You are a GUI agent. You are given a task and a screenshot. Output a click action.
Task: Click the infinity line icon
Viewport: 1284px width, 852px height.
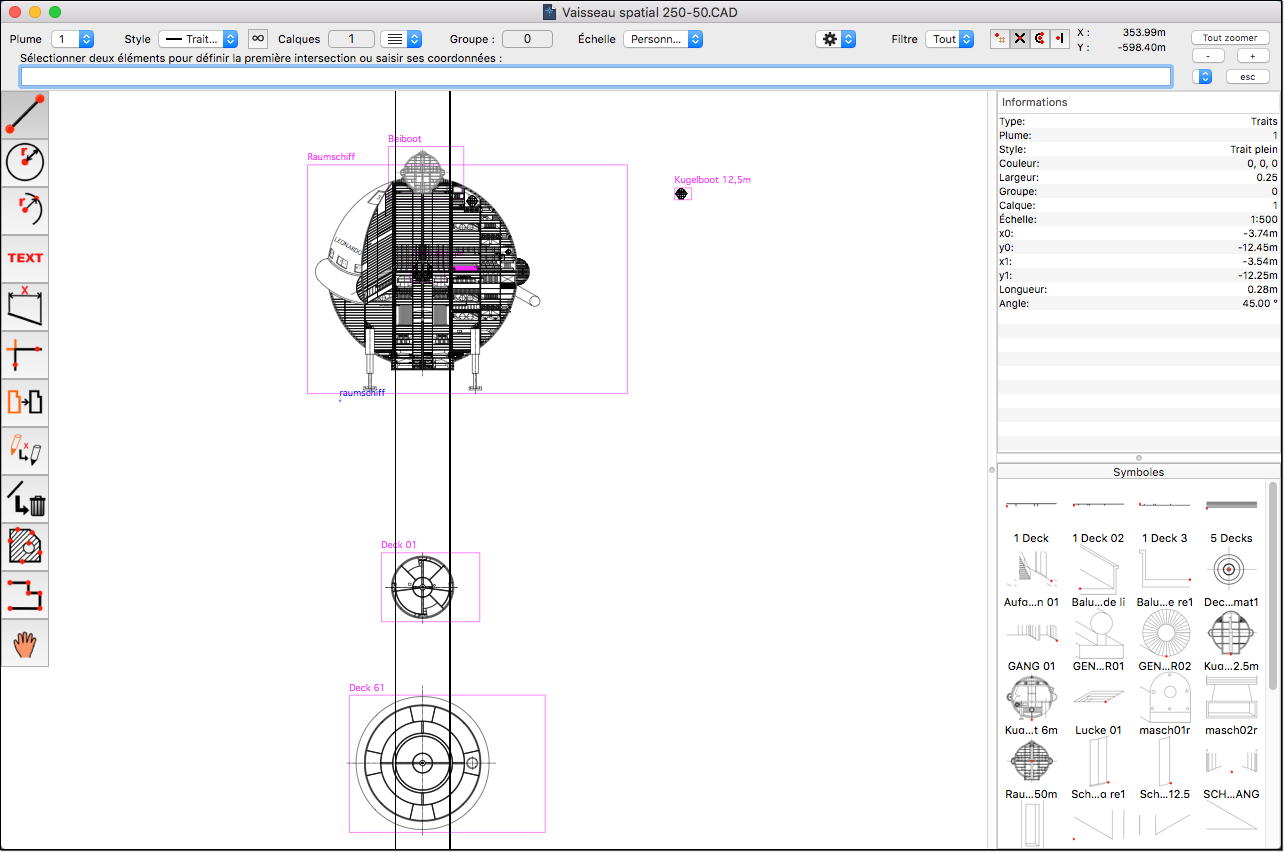pyautogui.click(x=258, y=39)
